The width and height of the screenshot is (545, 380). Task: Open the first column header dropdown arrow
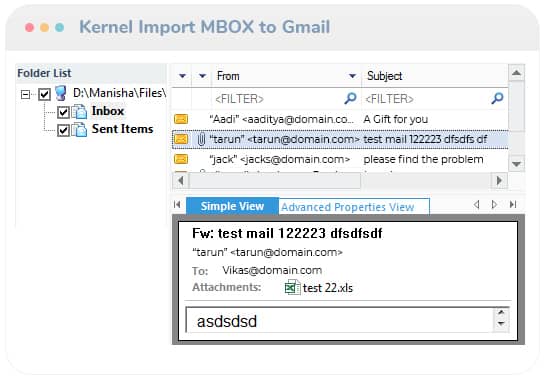pos(182,76)
